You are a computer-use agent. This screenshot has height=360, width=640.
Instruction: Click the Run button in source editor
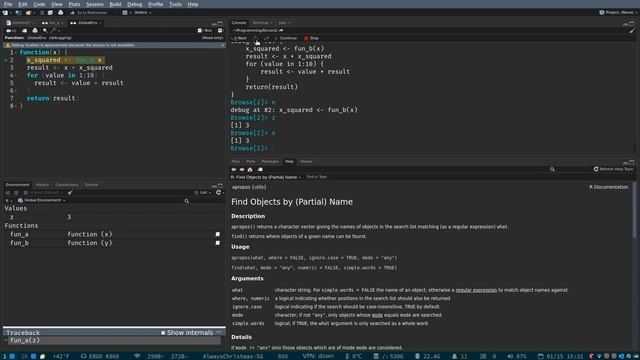[x=205, y=31]
